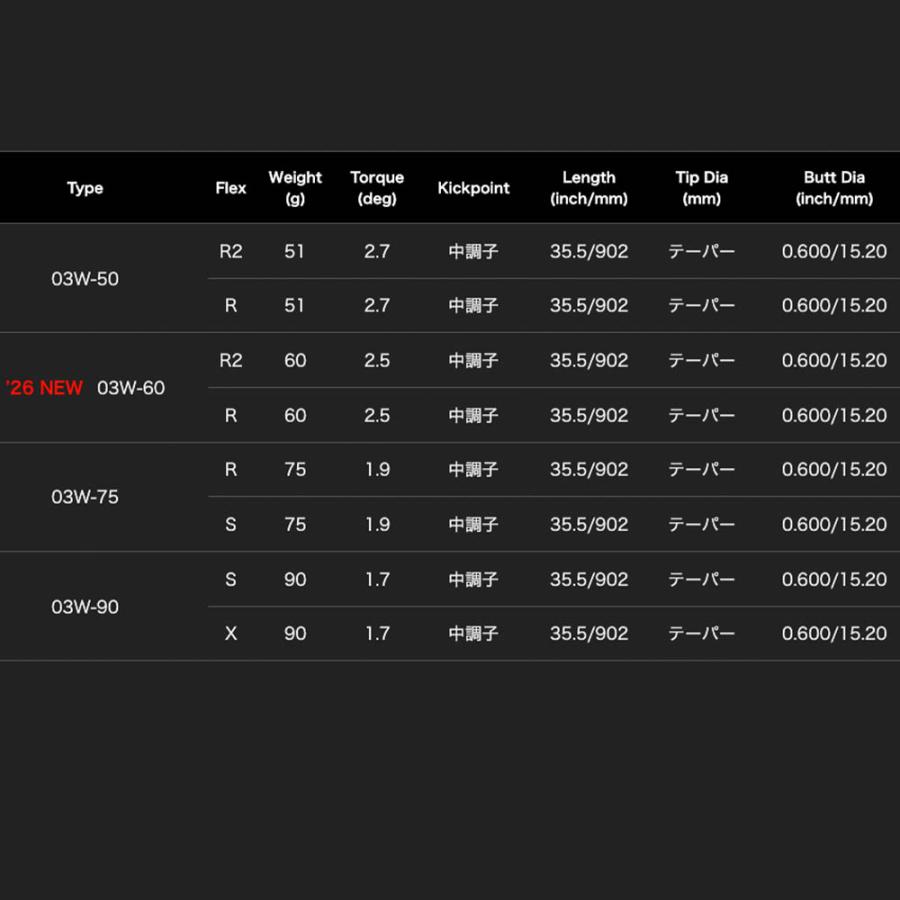This screenshot has height=900, width=900.
Task: Select the R2 flex cell for 03W-60
Action: (231, 360)
